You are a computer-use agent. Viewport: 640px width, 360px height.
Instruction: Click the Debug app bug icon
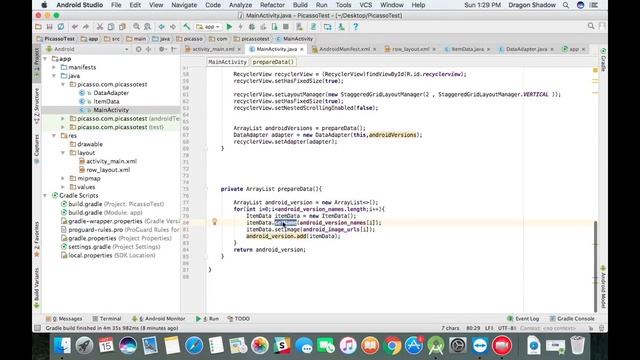pyautogui.click(x=252, y=27)
